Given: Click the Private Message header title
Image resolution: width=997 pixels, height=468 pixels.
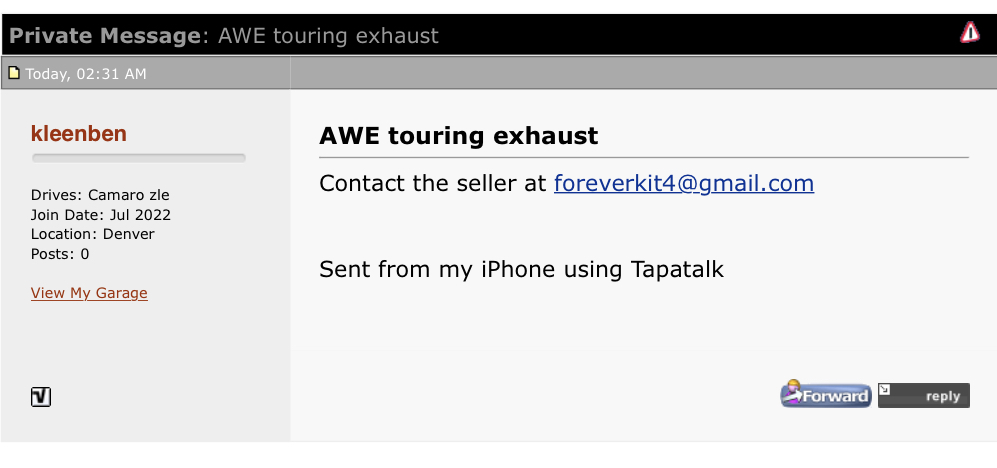Looking at the screenshot, I should [x=104, y=36].
